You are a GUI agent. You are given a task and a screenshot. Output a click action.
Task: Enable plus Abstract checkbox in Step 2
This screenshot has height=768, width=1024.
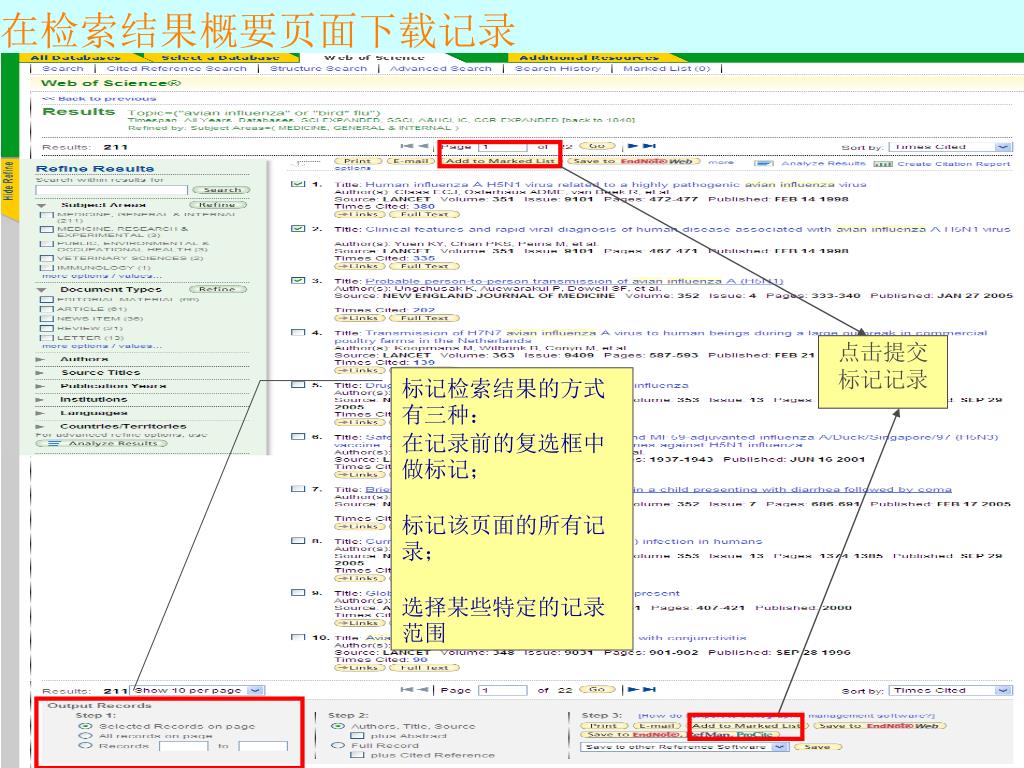357,735
